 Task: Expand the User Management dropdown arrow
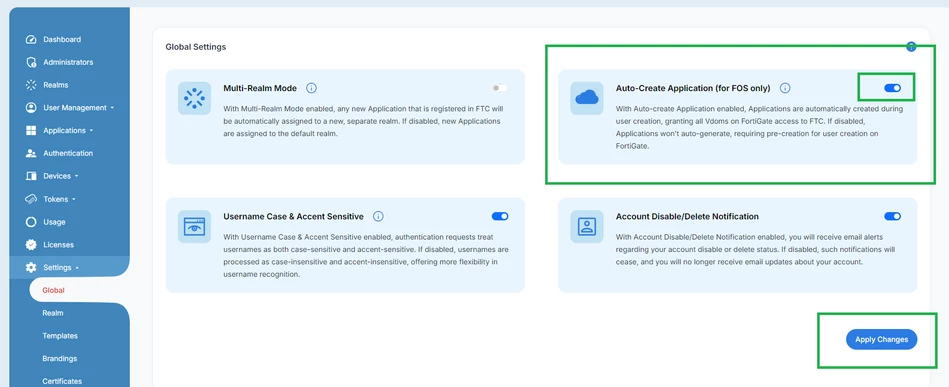pyautogui.click(x=112, y=108)
